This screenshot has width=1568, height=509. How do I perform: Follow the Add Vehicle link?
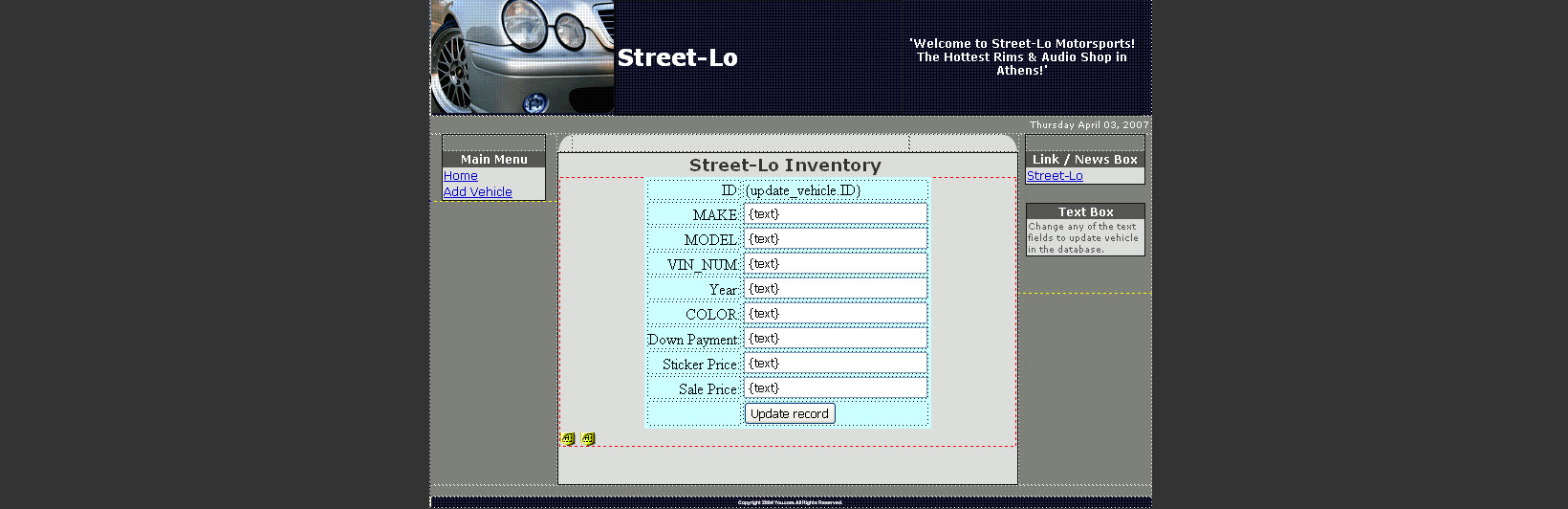(478, 192)
